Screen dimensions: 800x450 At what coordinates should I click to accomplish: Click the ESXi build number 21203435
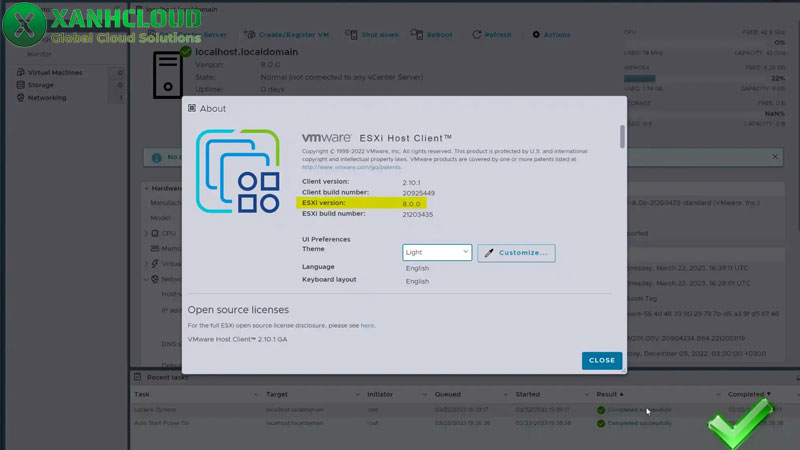417,215
